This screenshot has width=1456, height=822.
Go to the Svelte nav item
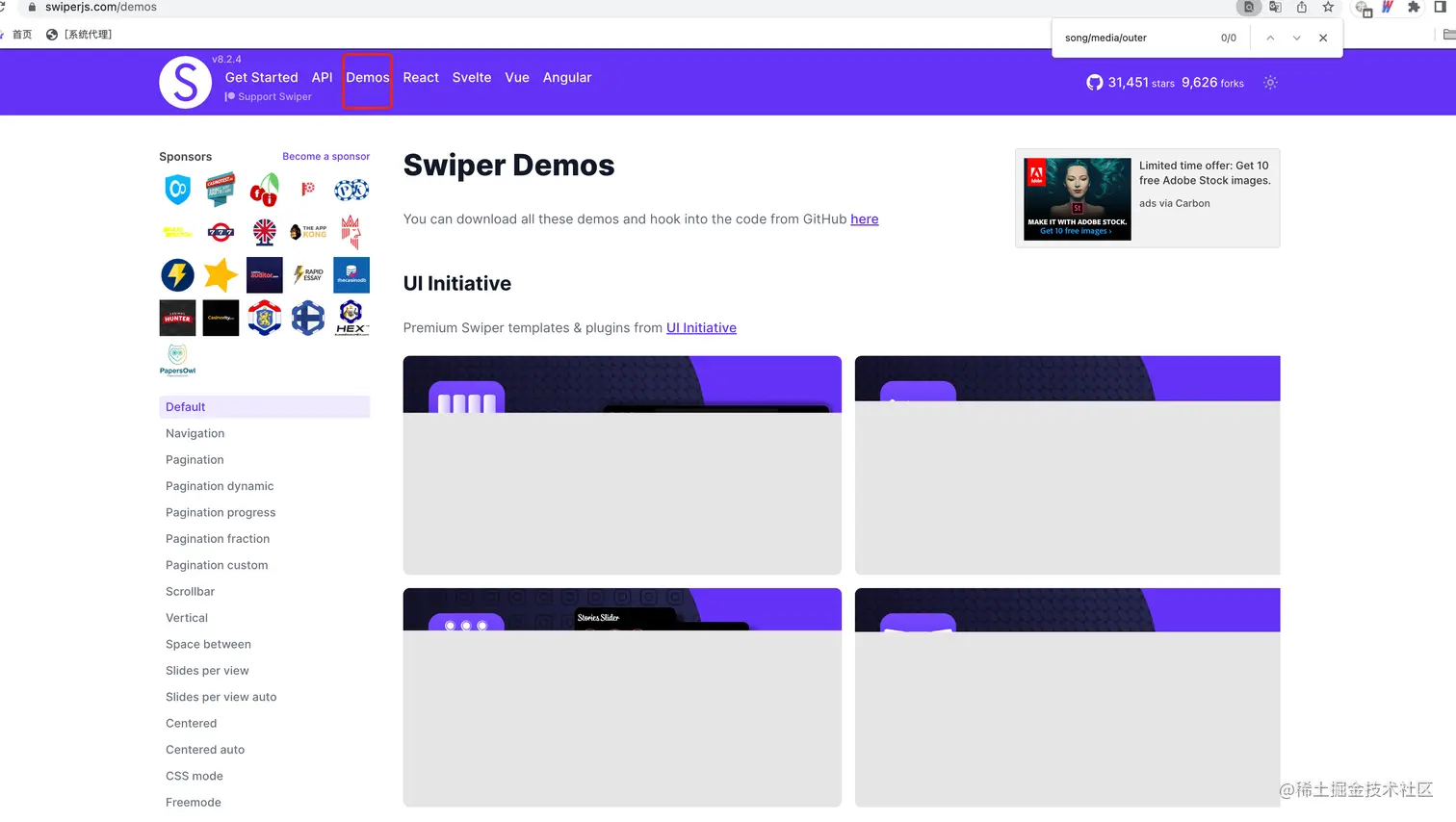point(472,77)
